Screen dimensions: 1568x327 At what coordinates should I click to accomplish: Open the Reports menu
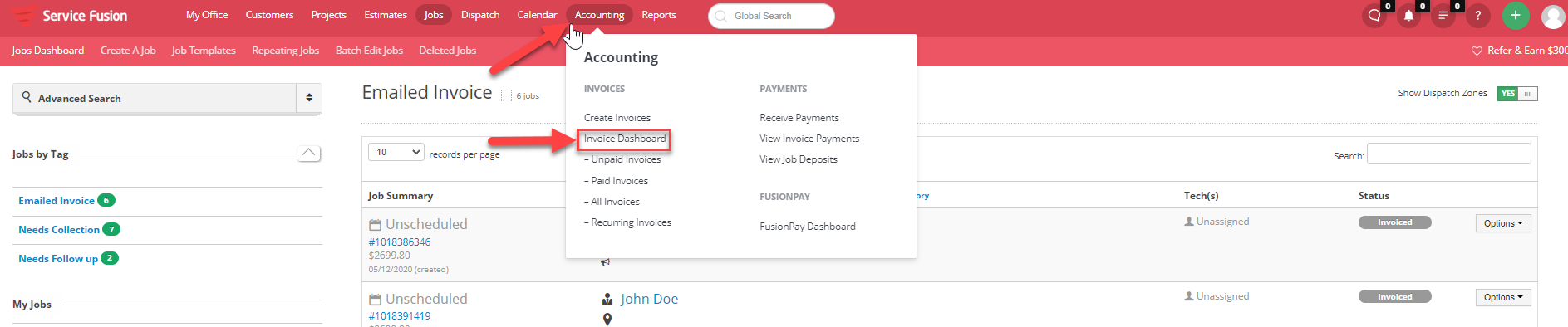[x=659, y=15]
